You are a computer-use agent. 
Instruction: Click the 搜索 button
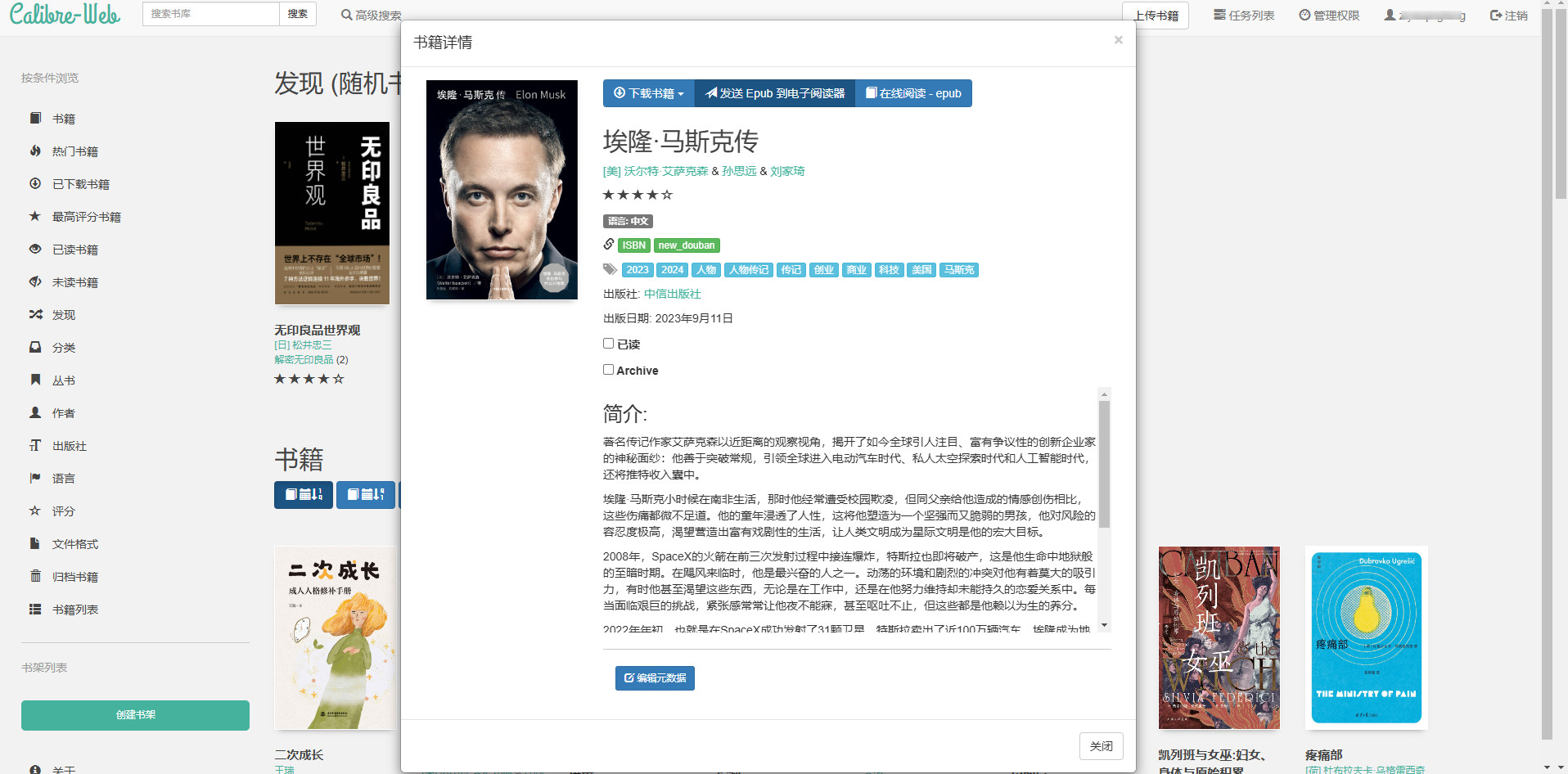pos(298,14)
